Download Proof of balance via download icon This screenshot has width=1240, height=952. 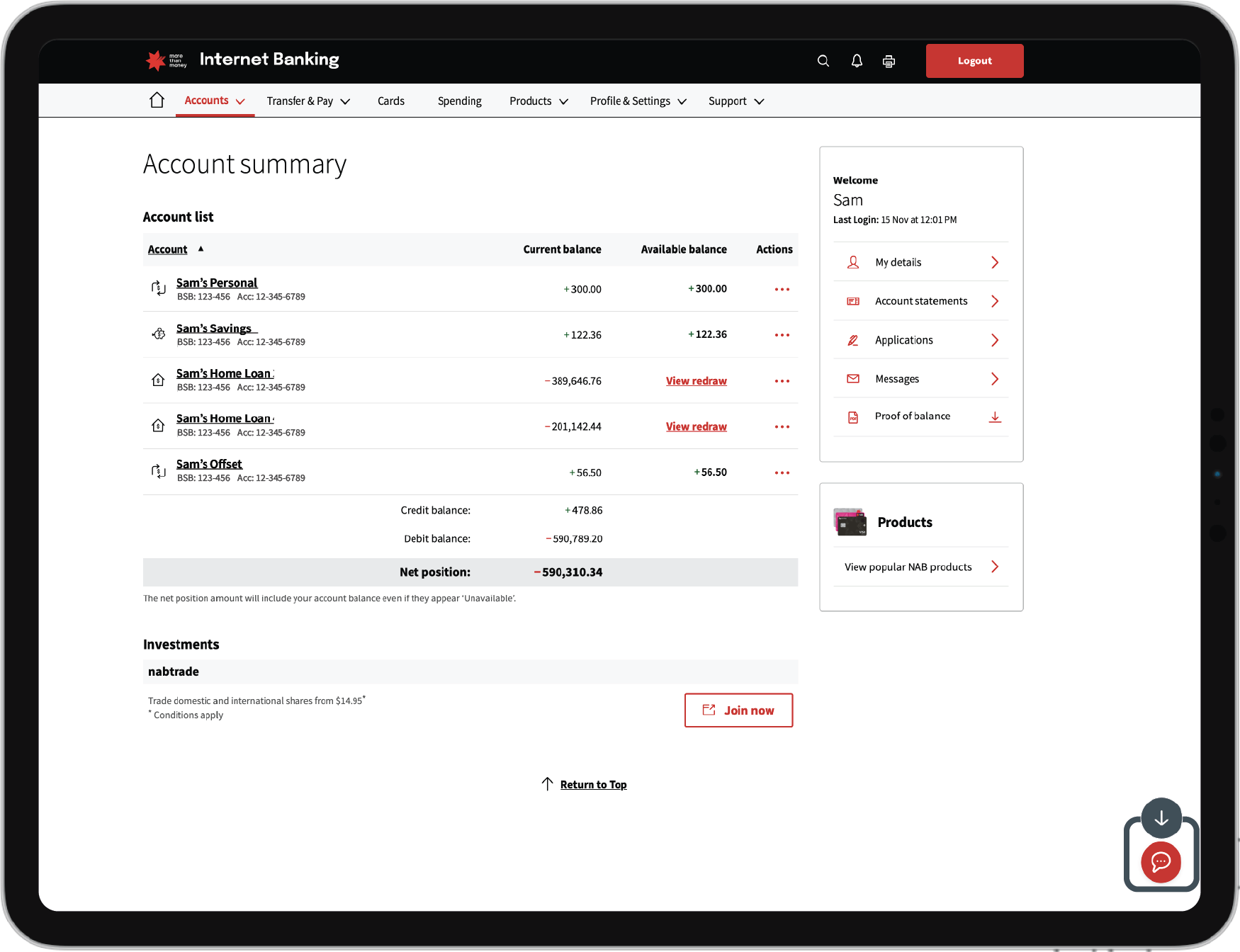(x=995, y=416)
